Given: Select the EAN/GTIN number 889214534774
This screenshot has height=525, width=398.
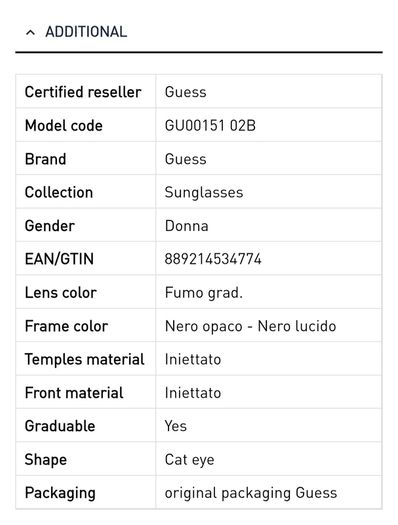Looking at the screenshot, I should pyautogui.click(x=213, y=259).
